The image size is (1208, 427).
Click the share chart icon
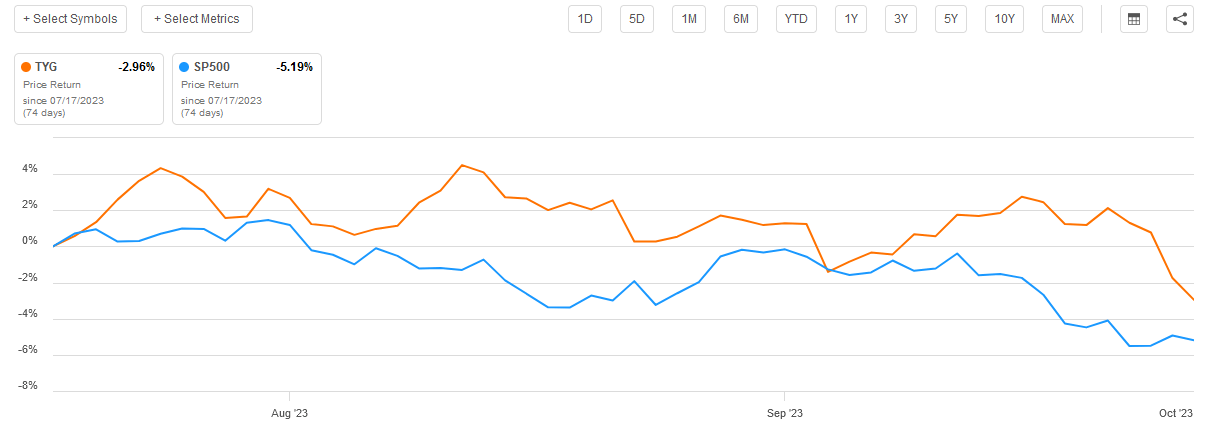(1180, 19)
